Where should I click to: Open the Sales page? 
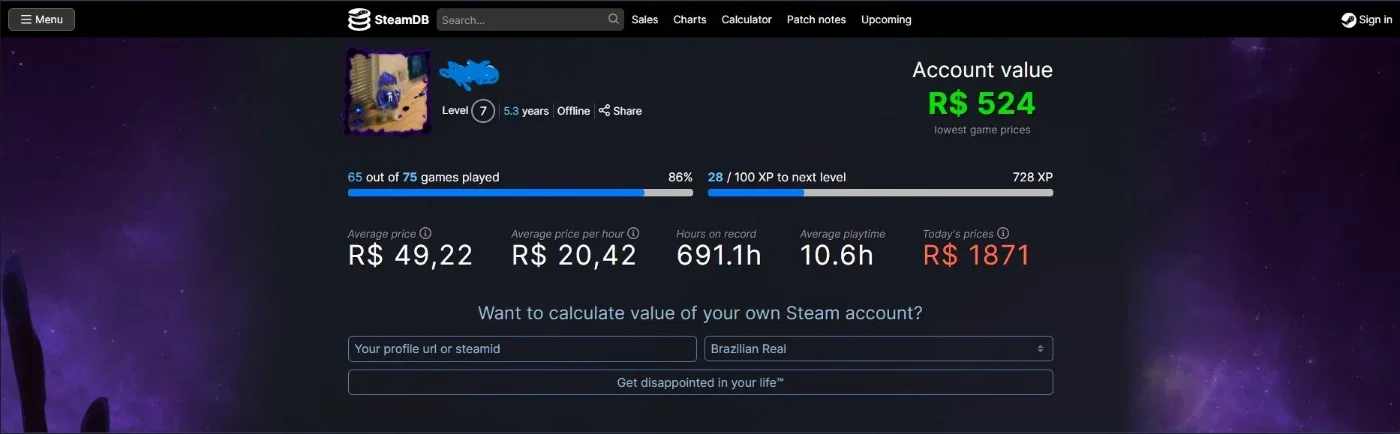(x=645, y=20)
